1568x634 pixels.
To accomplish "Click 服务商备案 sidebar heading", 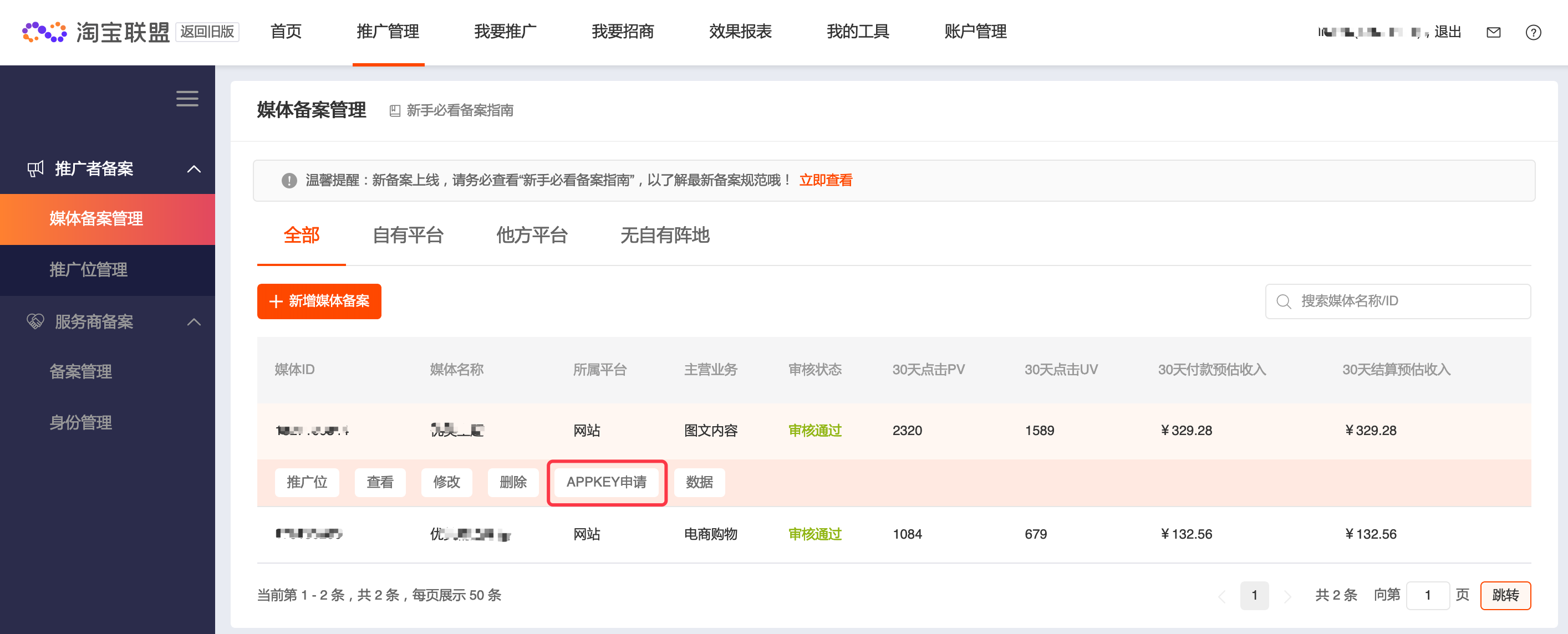I will point(94,321).
